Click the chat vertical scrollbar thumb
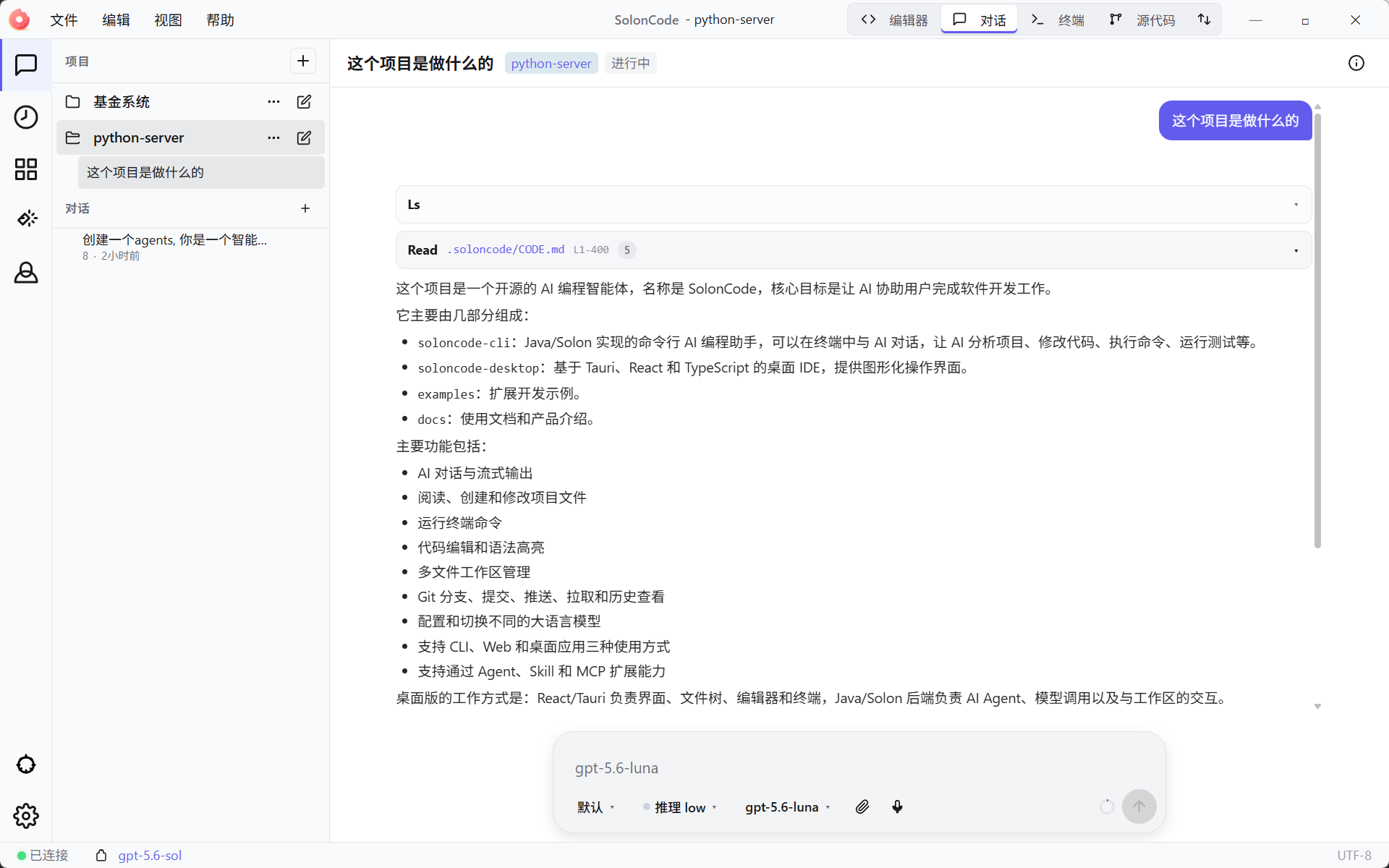The height and width of the screenshot is (868, 1389). pyautogui.click(x=1317, y=330)
